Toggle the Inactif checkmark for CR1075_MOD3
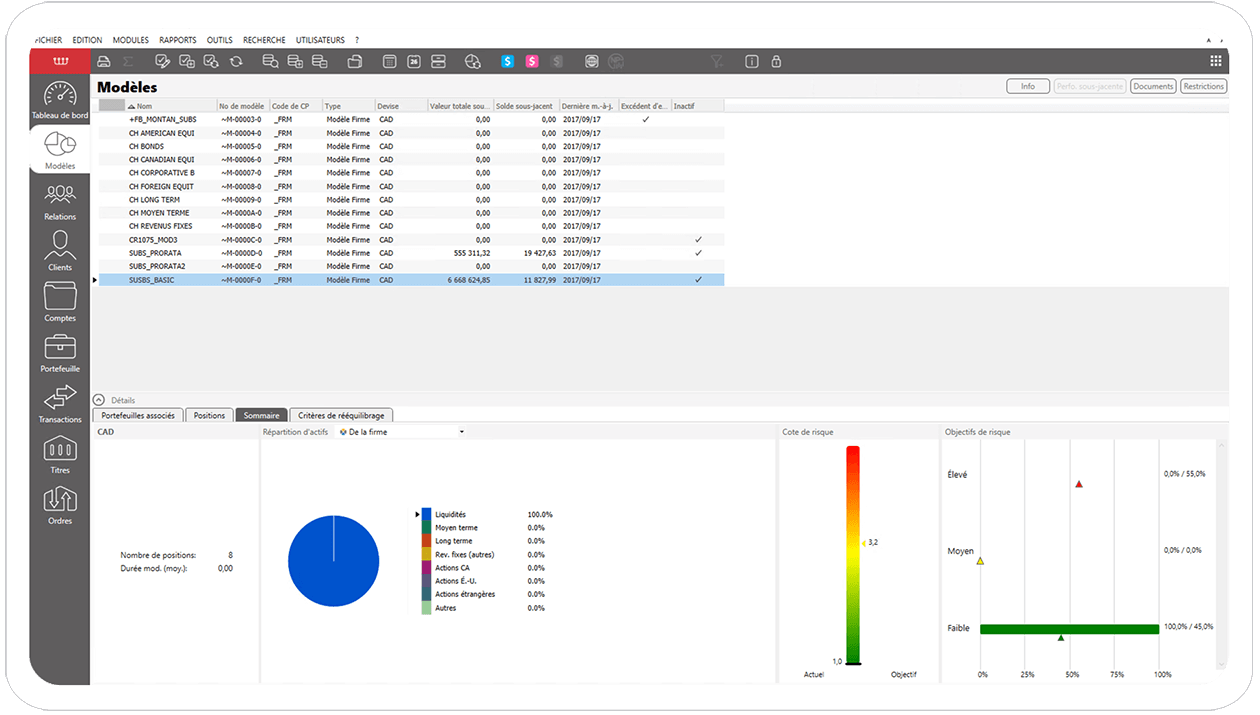 coord(698,240)
